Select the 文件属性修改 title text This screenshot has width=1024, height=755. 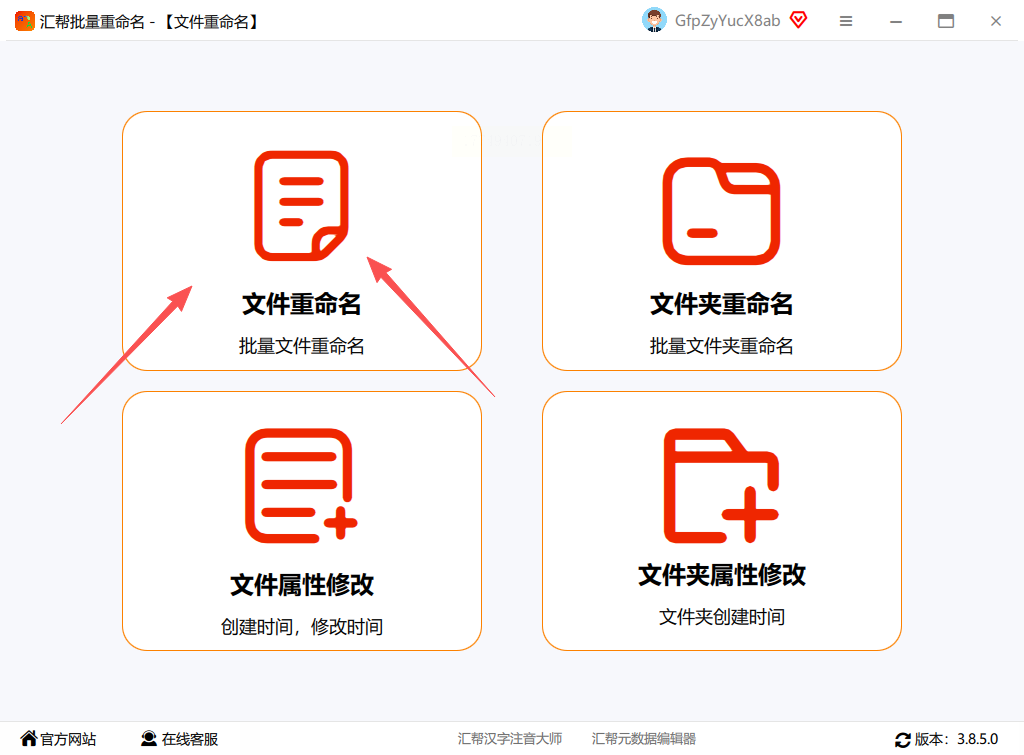coord(301,585)
